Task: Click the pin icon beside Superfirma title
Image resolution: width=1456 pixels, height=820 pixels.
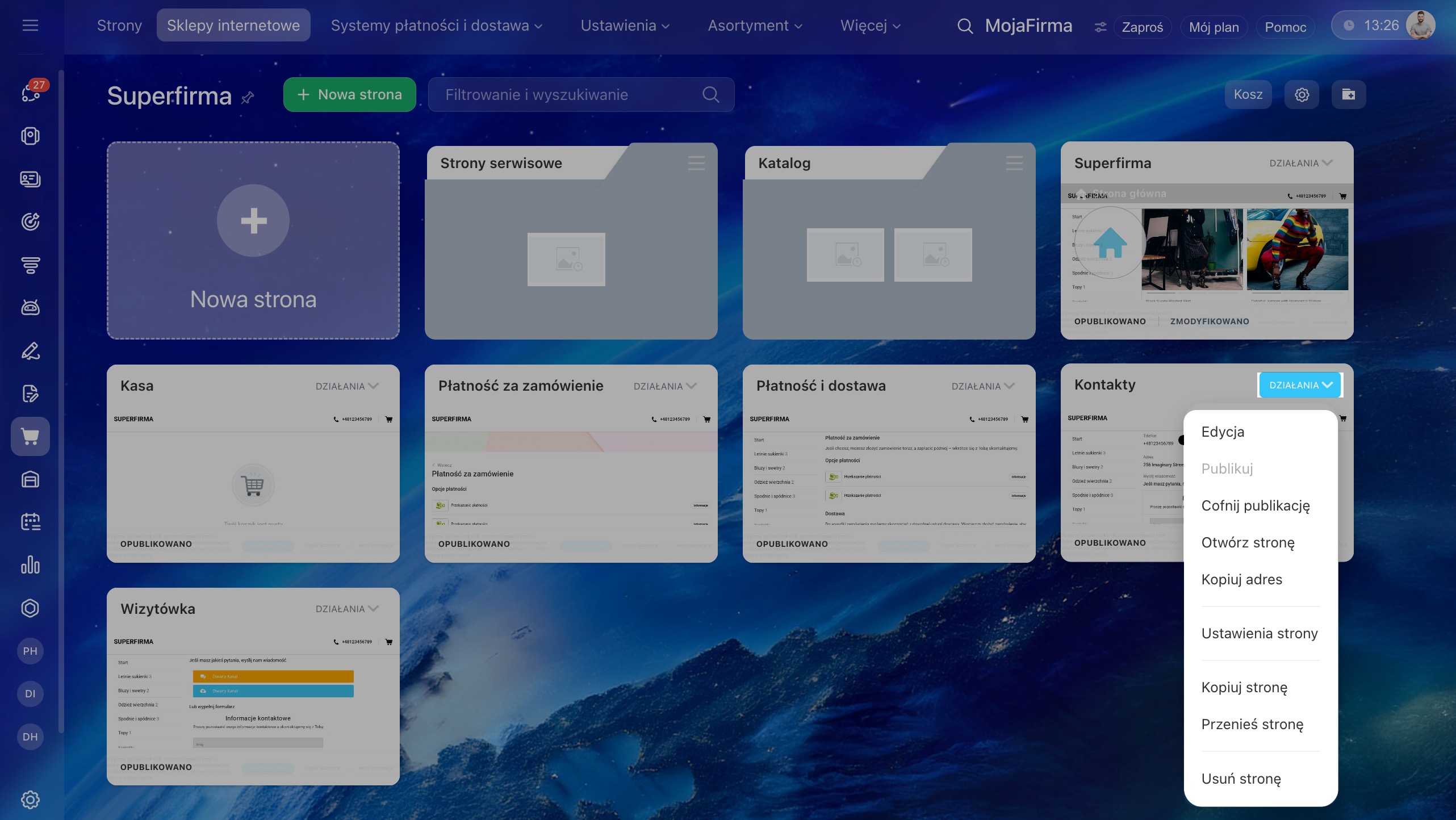Action: (x=248, y=98)
